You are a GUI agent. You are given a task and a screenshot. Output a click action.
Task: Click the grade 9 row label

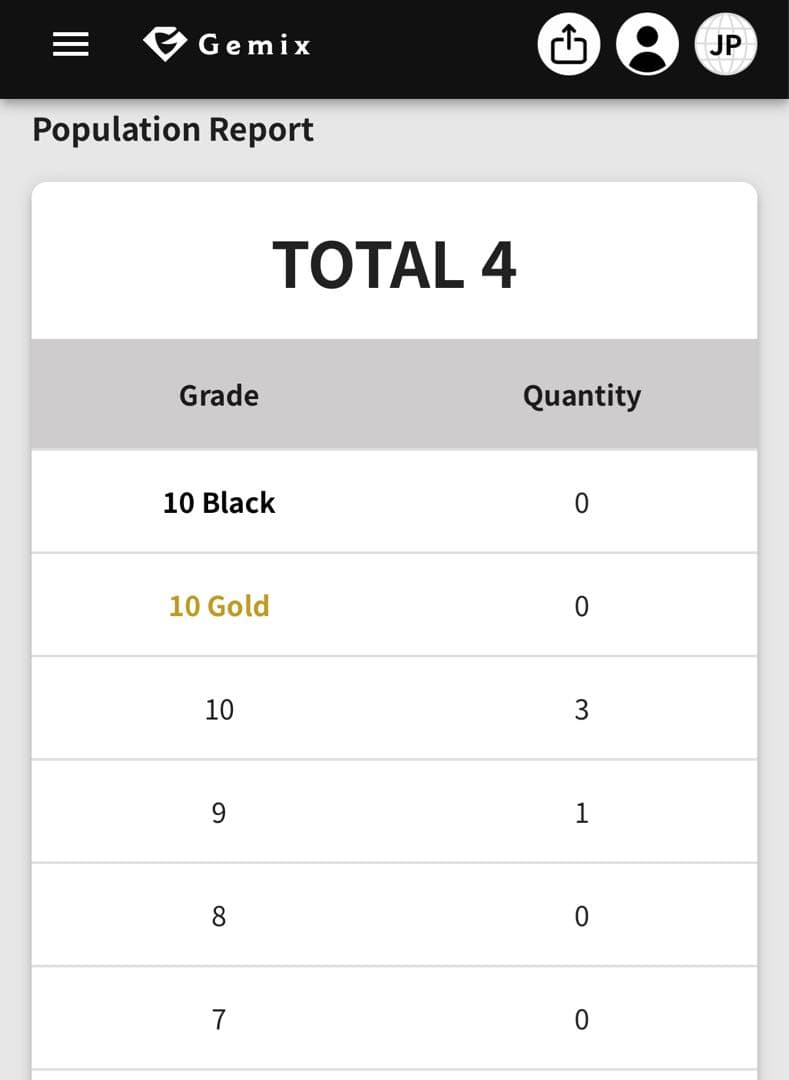pos(219,813)
